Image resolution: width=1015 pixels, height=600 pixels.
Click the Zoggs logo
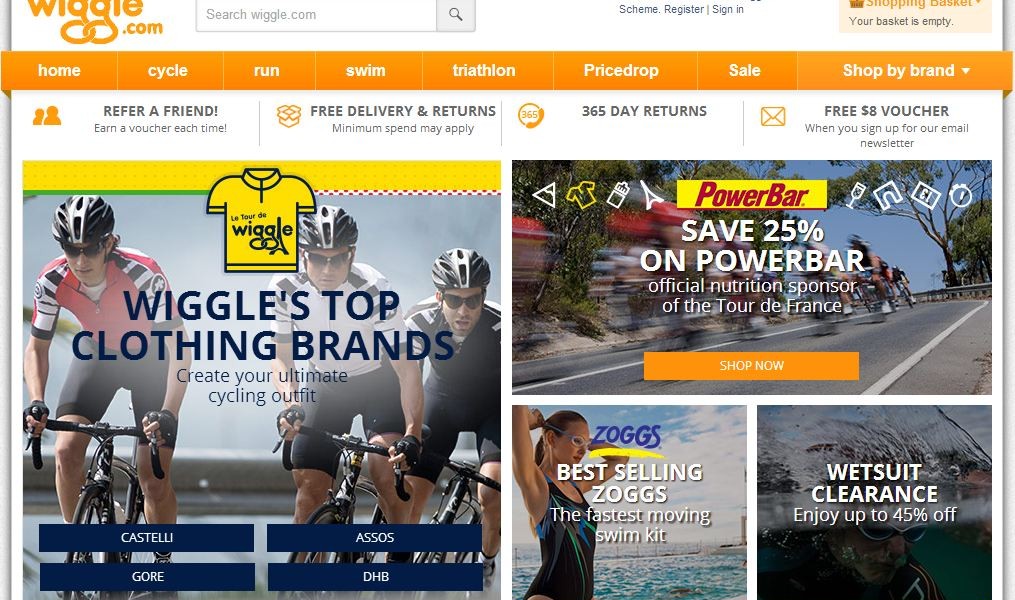coord(627,437)
